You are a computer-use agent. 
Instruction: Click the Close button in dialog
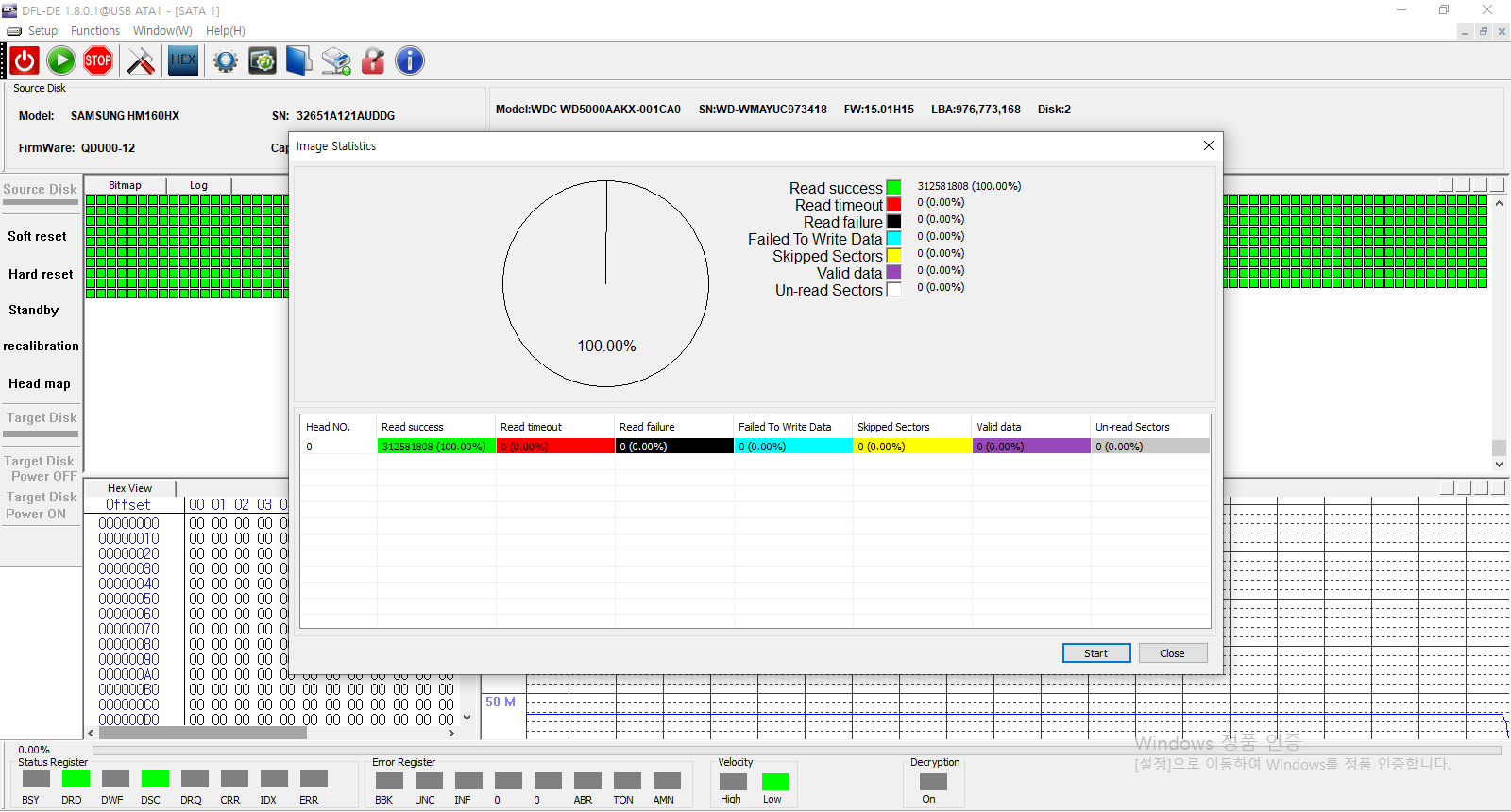tap(1172, 653)
